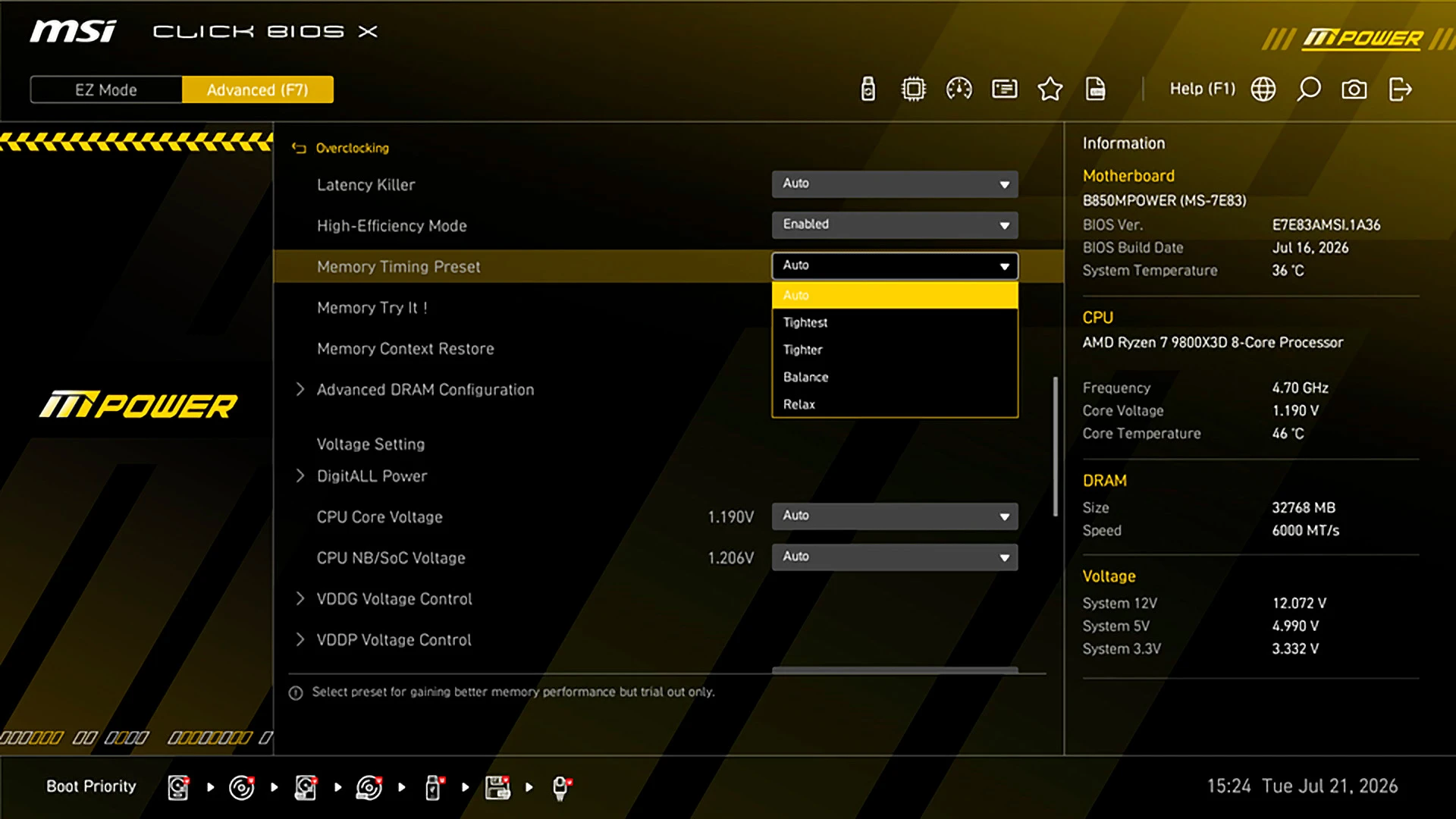This screenshot has height=819, width=1456.
Task: Select USB optical disc boot icon
Action: tap(369, 787)
